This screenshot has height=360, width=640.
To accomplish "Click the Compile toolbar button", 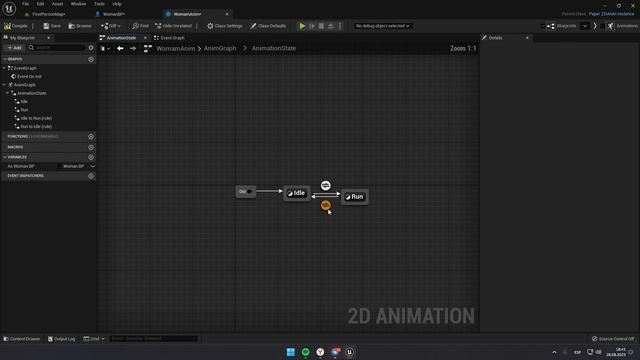I will click(x=16, y=26).
